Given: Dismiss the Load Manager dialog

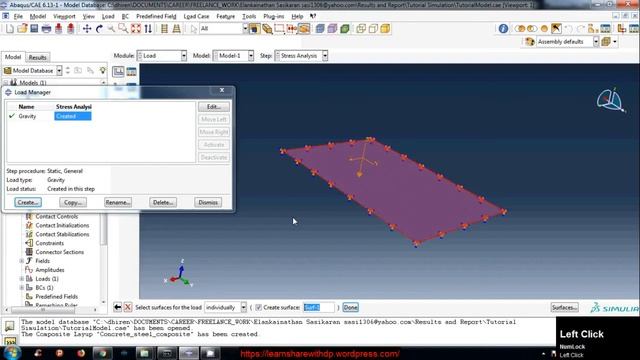Looking at the screenshot, I should tap(208, 202).
